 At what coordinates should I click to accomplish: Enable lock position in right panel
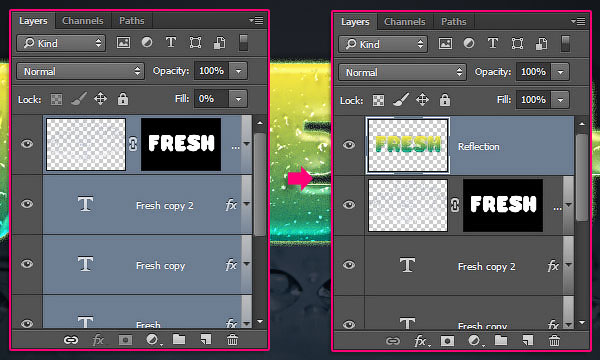(422, 100)
